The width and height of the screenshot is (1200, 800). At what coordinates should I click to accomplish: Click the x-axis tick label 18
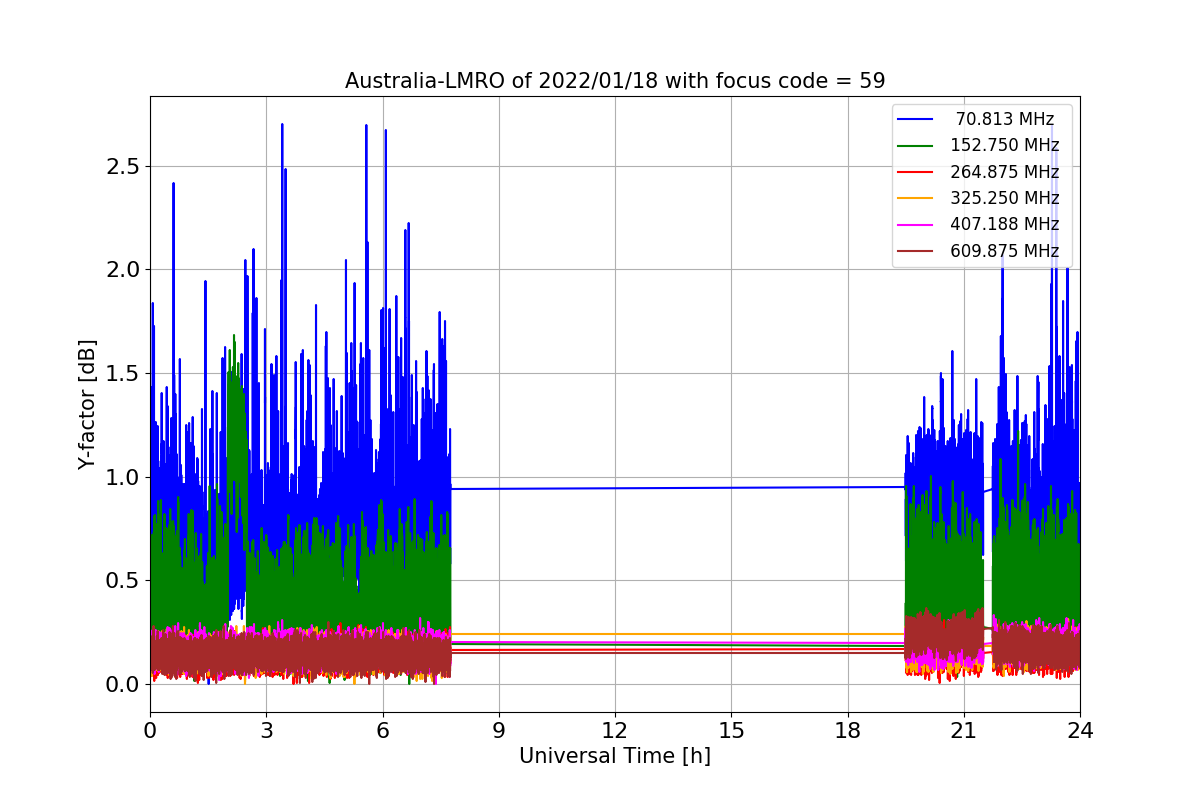point(848,731)
